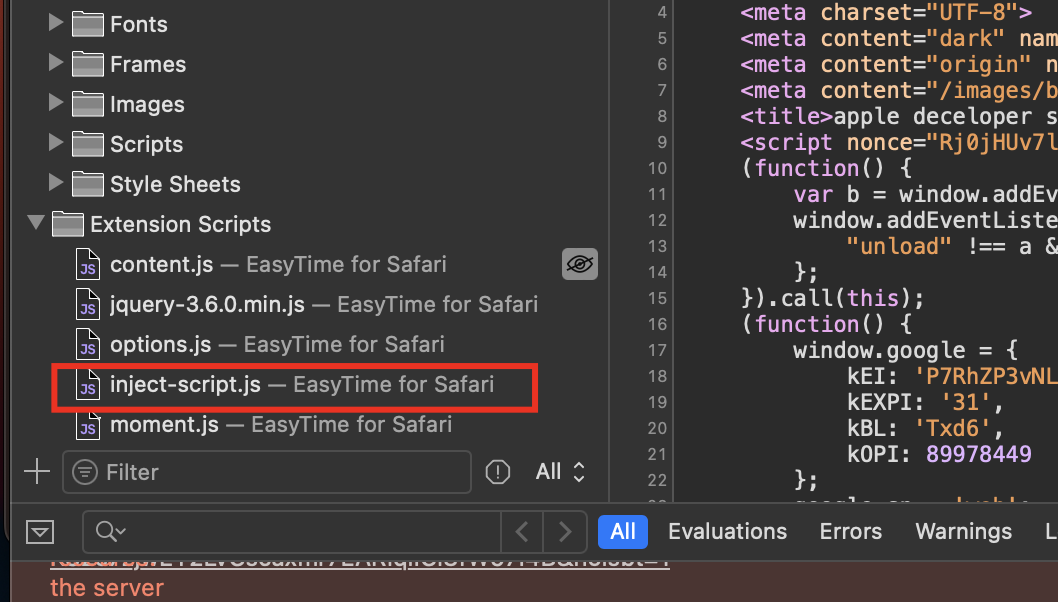Image resolution: width=1058 pixels, height=602 pixels.
Task: Click the console drawer toggle icon
Action: (x=40, y=532)
